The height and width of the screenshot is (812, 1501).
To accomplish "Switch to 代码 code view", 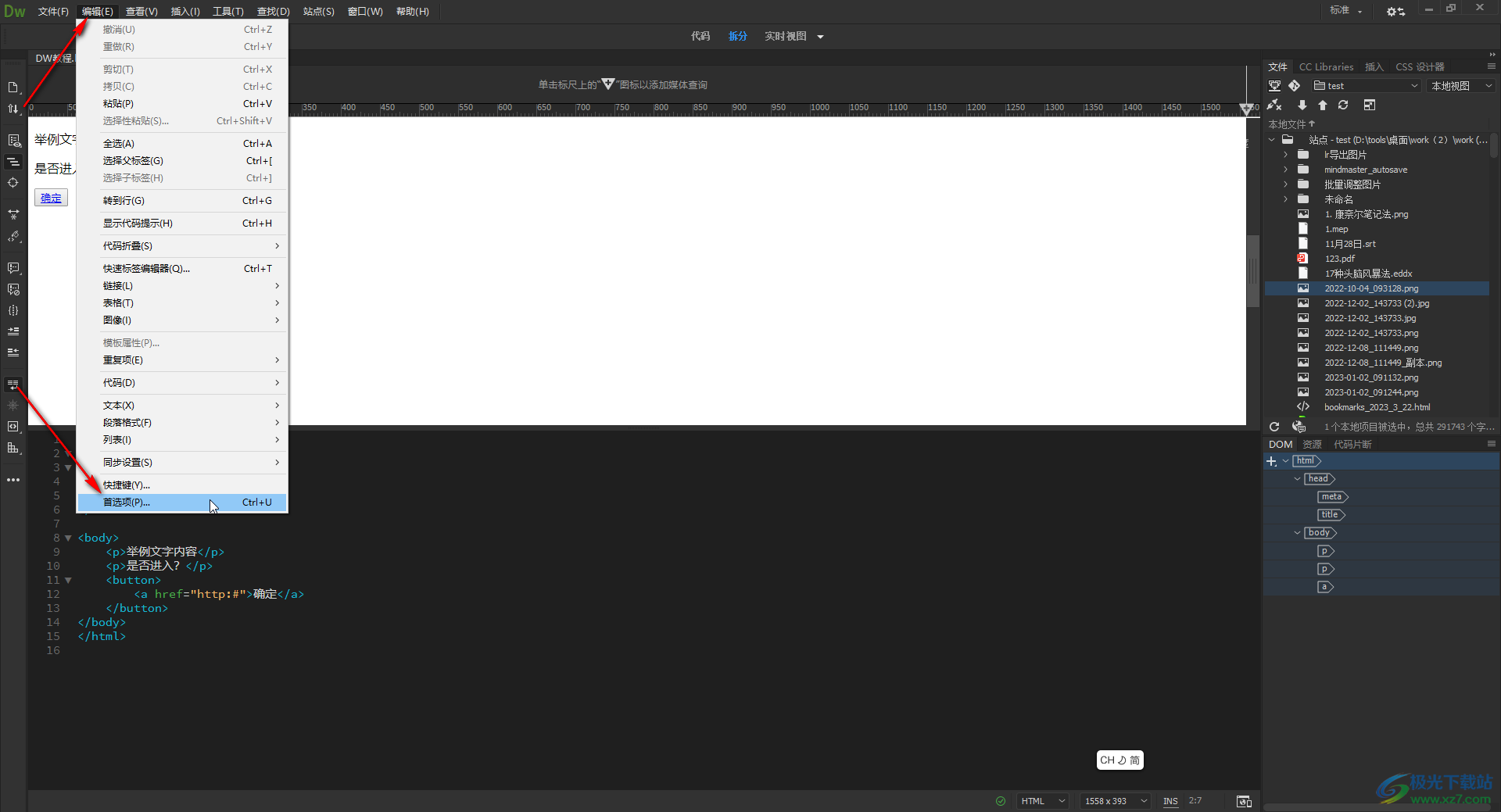I will [x=700, y=36].
